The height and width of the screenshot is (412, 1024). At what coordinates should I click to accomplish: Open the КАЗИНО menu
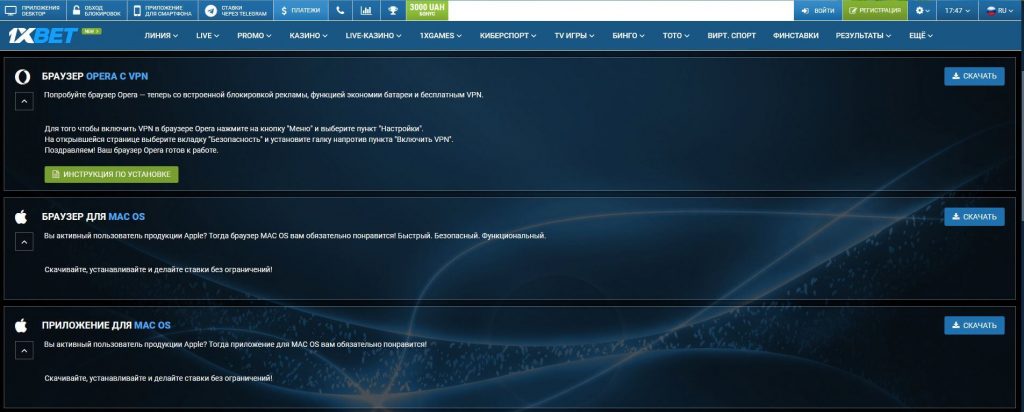[312, 36]
